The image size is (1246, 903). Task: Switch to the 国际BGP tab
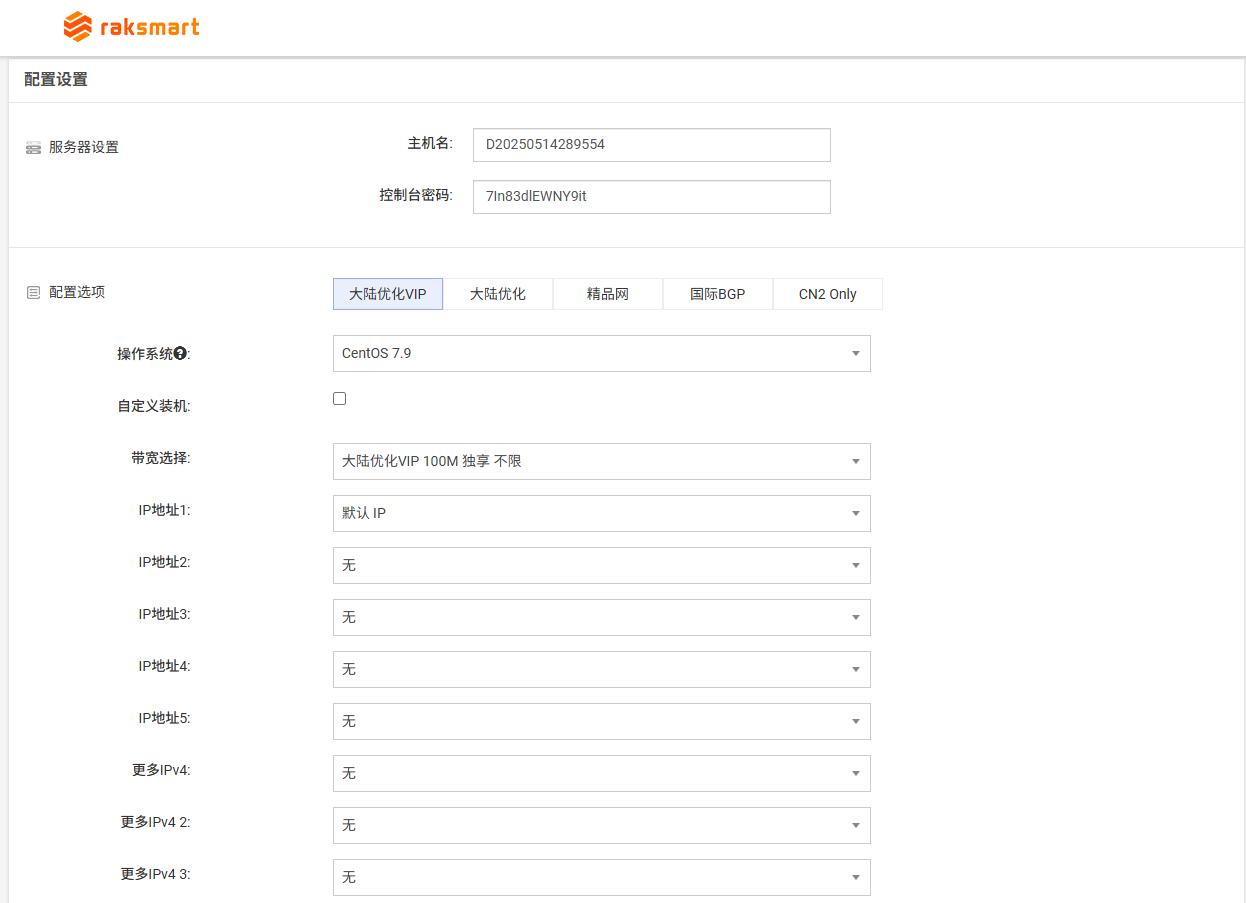point(717,293)
